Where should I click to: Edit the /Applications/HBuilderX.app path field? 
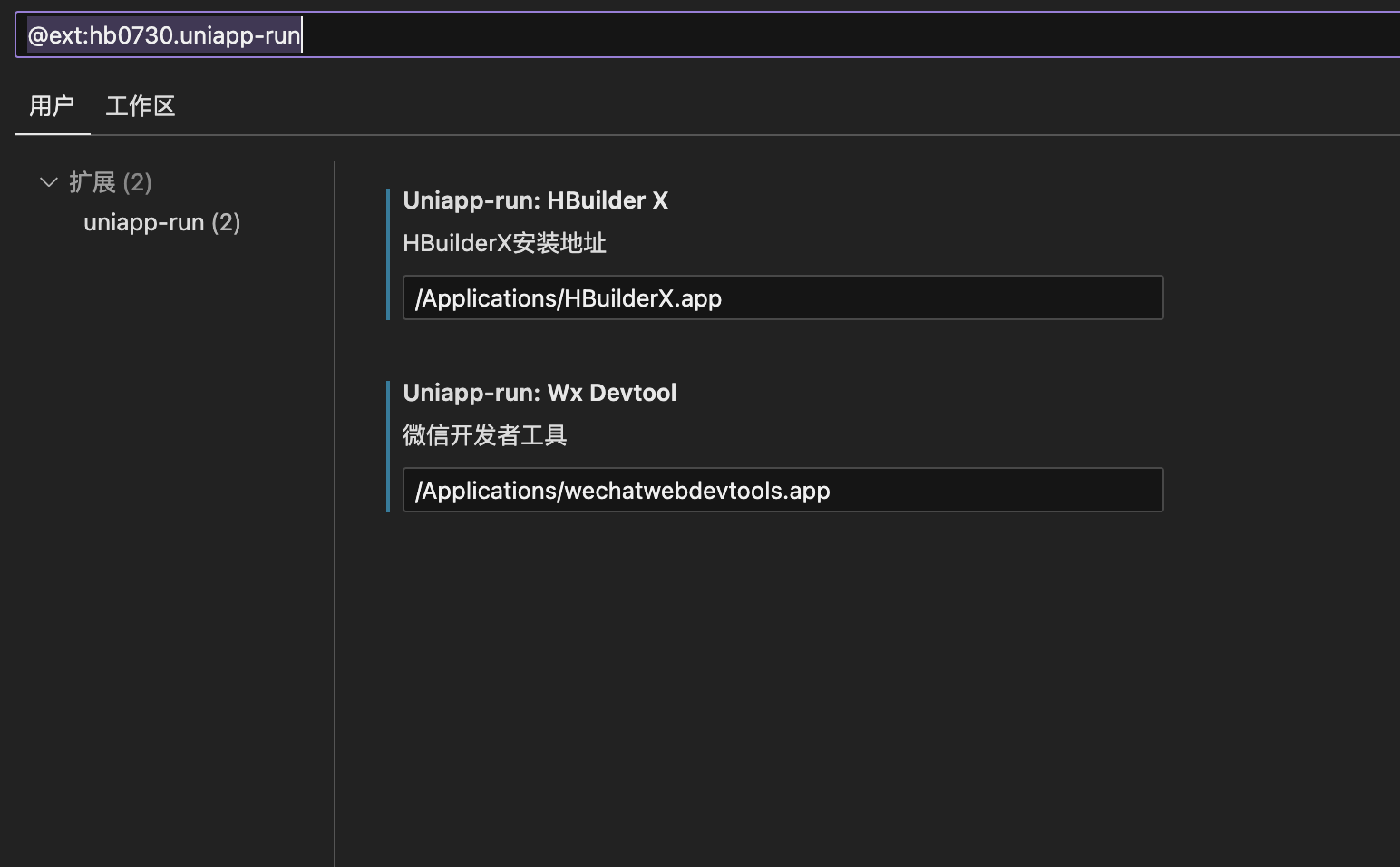(x=783, y=297)
